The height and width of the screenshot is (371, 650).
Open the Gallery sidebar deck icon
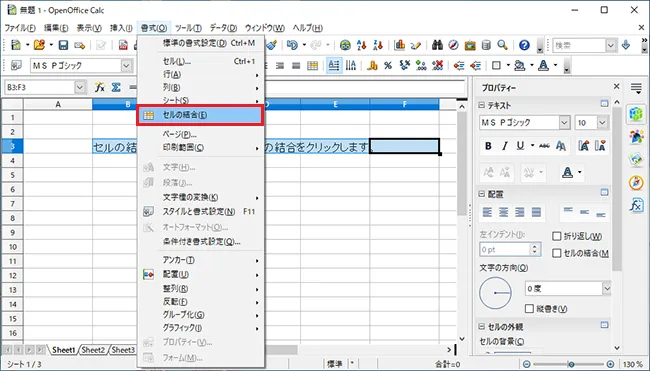(636, 160)
